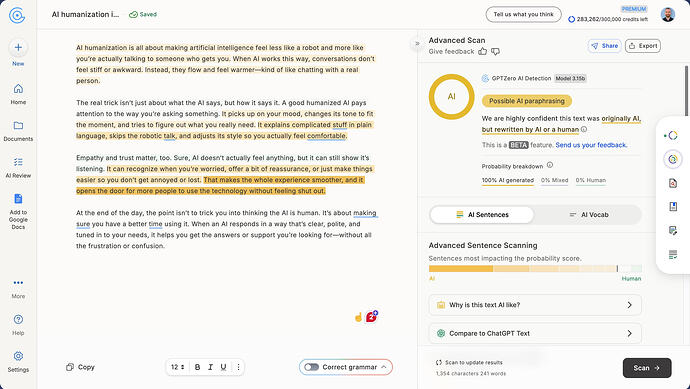The width and height of the screenshot is (690, 389).
Task: Click the AI score ring indicator
Action: (451, 96)
